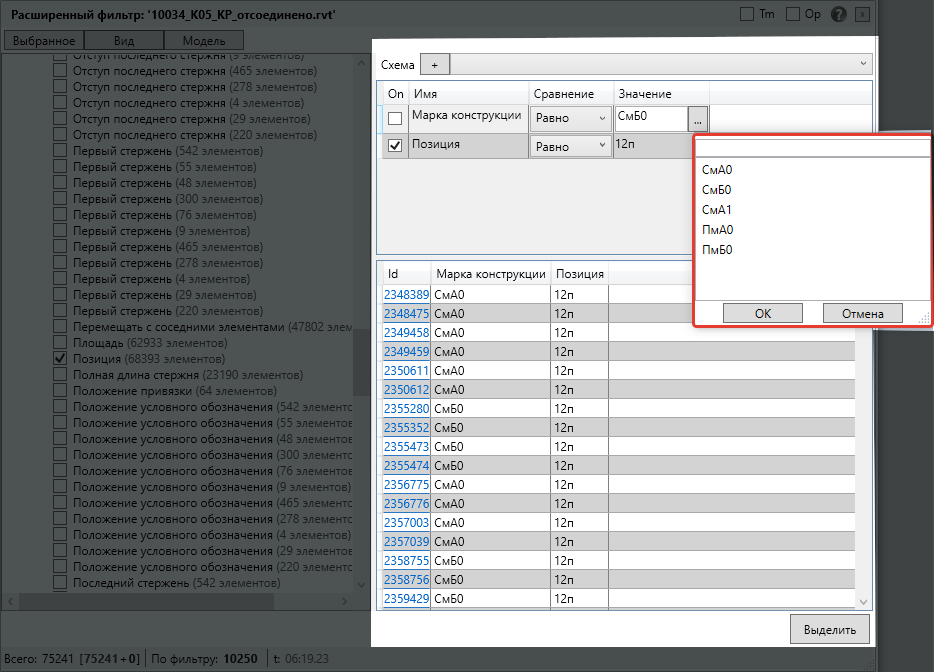The image size is (934, 672).
Task: Switch to the Вид tab
Action: tap(124, 41)
